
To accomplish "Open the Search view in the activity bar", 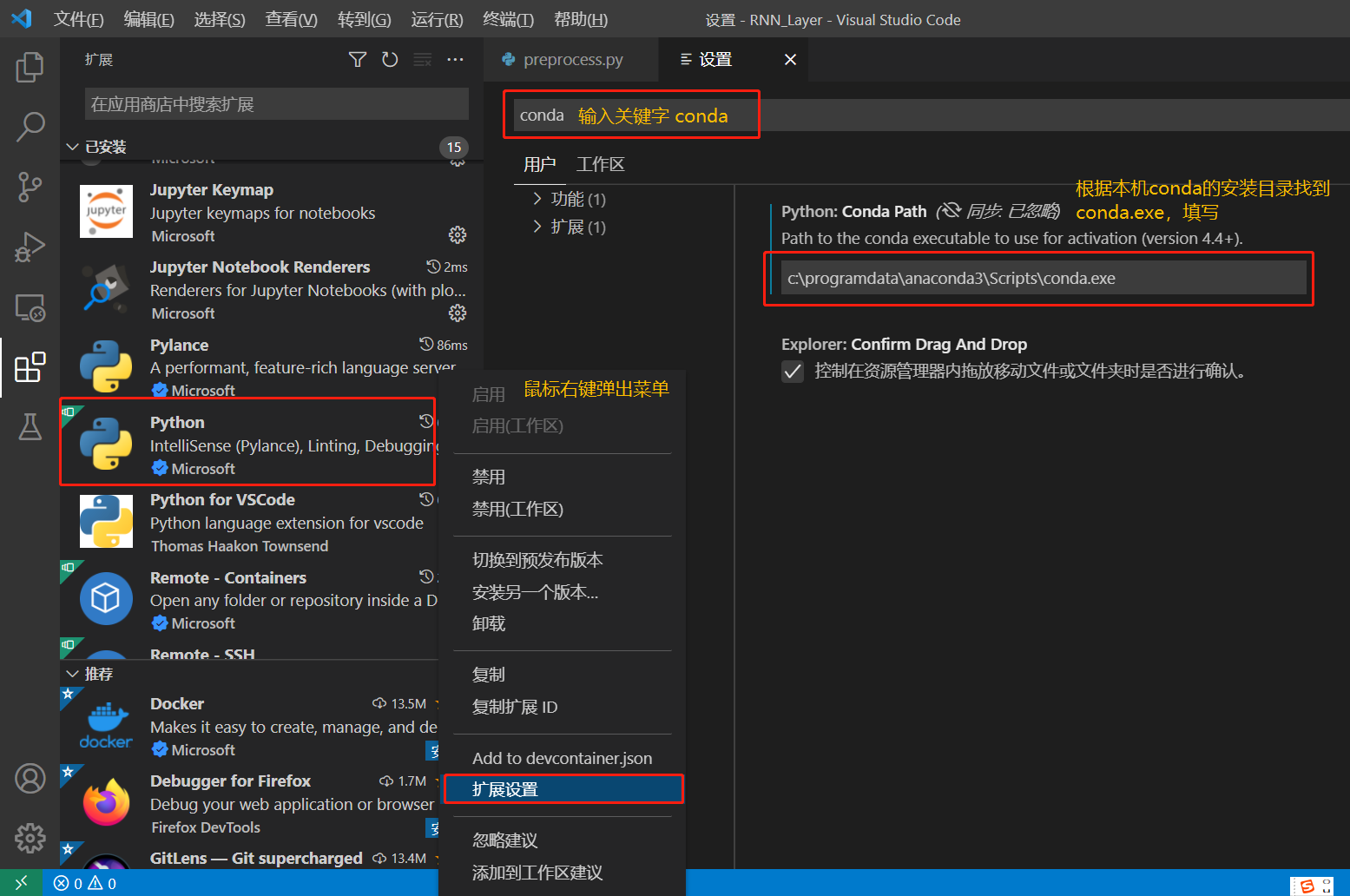I will click(x=30, y=127).
